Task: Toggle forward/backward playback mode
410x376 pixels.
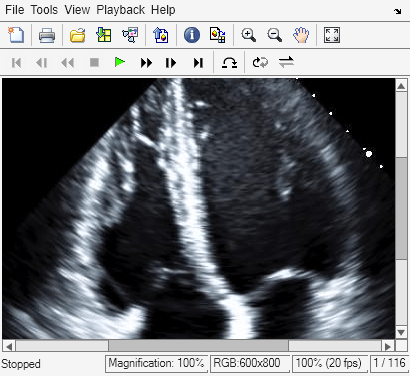Action: (x=286, y=62)
